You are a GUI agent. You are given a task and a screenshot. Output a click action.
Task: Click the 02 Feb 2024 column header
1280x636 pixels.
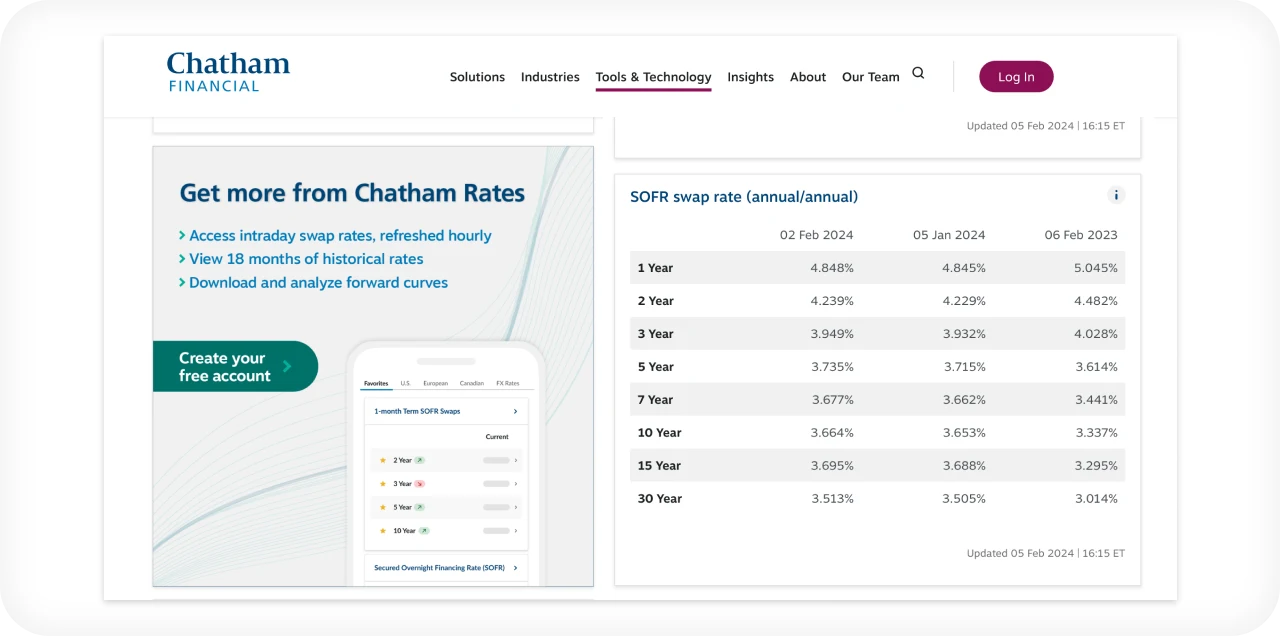click(817, 235)
